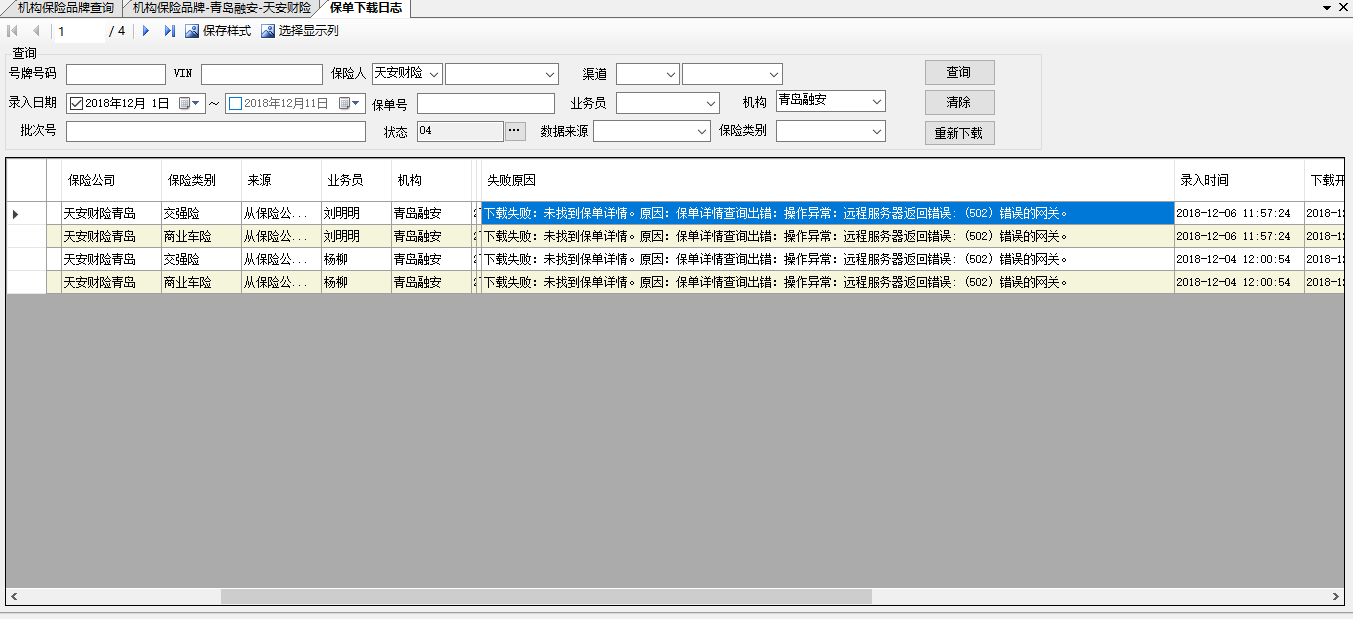This screenshot has height=619, width=1353.
Task: Jump to the last results page
Action: coord(170,31)
